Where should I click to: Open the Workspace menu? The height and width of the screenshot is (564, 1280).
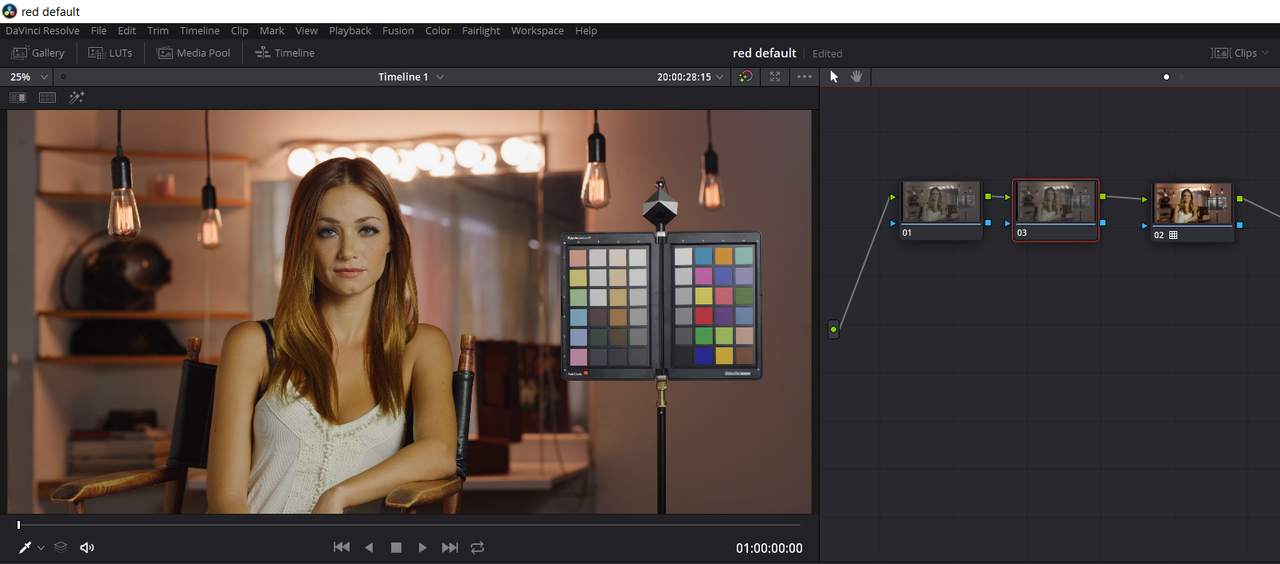coord(538,31)
